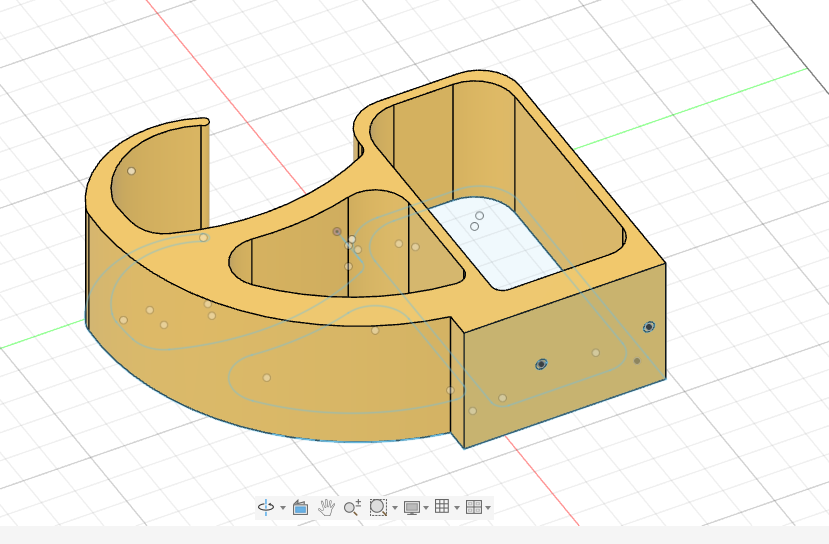Expand the Display Settings dropdown arrow
The image size is (829, 544).
click(426, 508)
